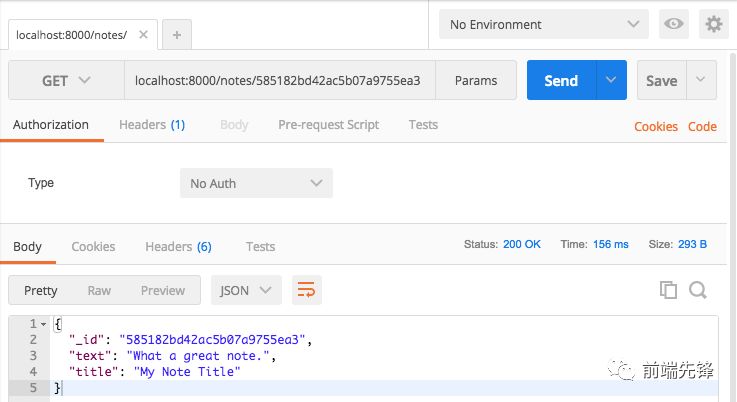Switch to the request Headers tab
Image resolution: width=737 pixels, height=402 pixels.
152,125
